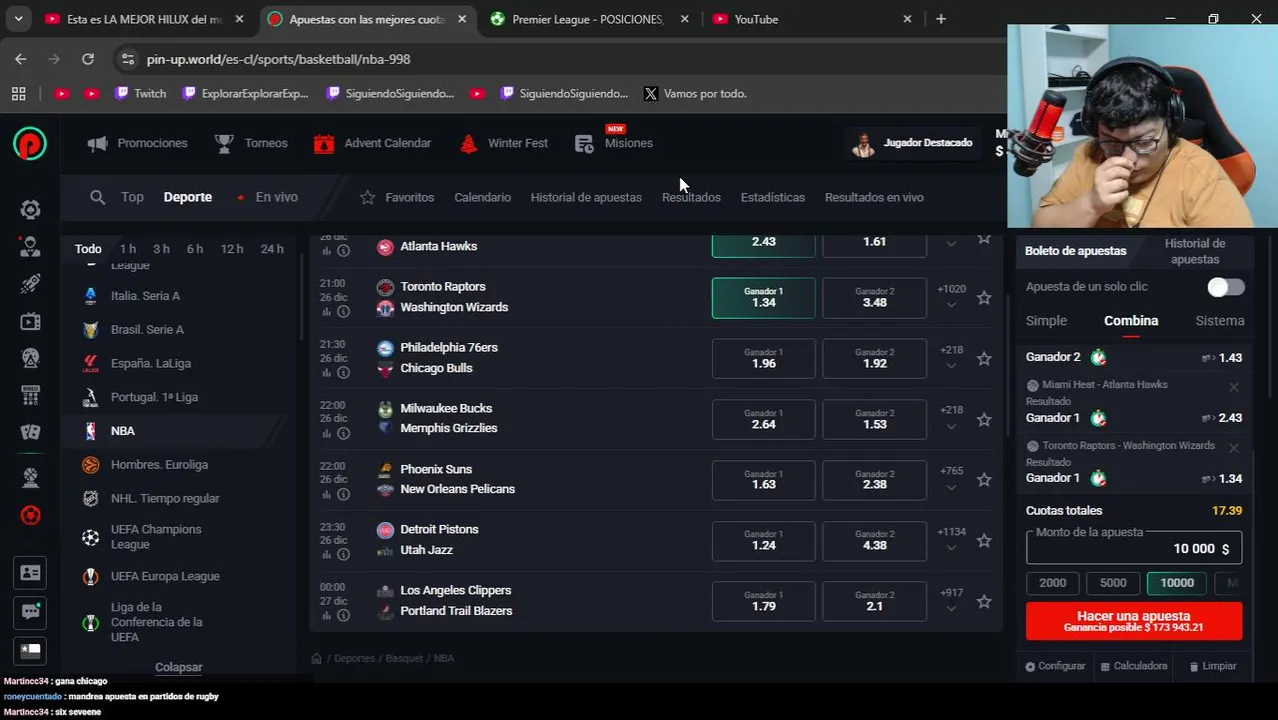Open Historial de apuestas in top navigation
The width and height of the screenshot is (1278, 720).
[586, 197]
